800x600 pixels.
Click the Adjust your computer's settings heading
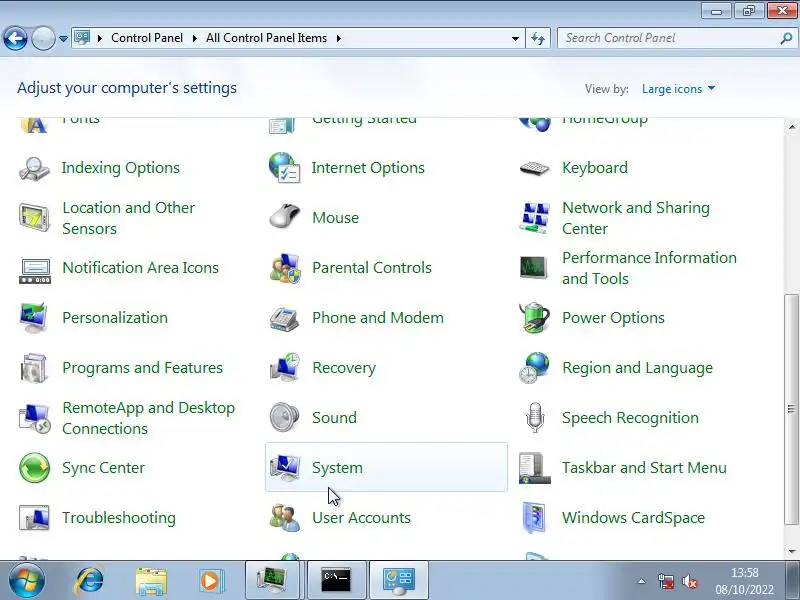coord(127,88)
